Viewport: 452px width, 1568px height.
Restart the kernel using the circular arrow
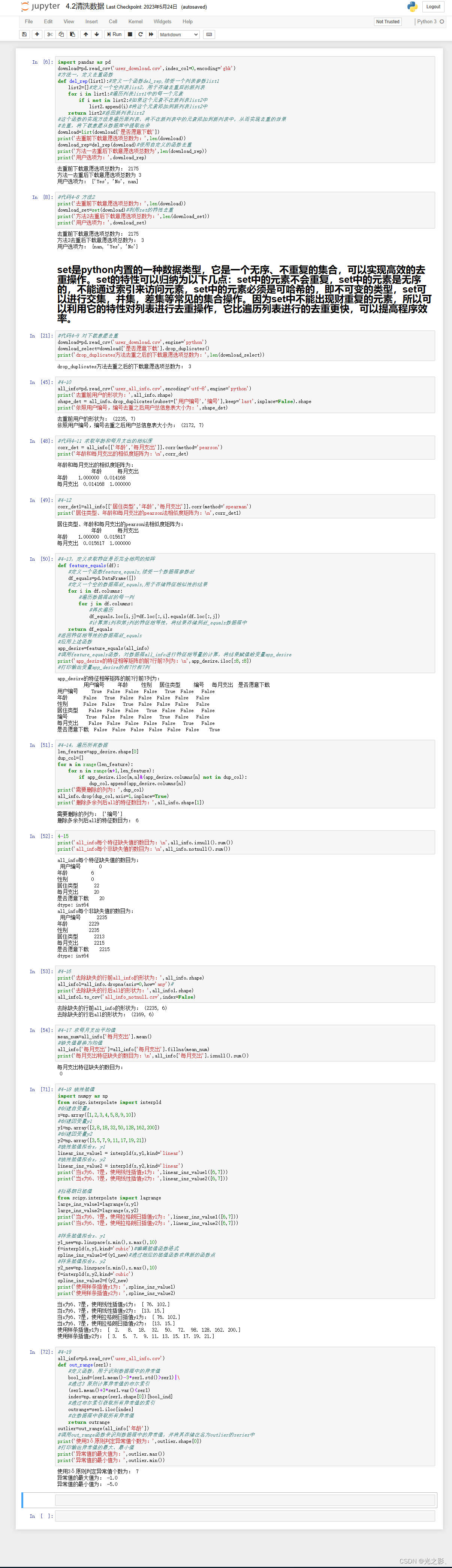[141, 34]
